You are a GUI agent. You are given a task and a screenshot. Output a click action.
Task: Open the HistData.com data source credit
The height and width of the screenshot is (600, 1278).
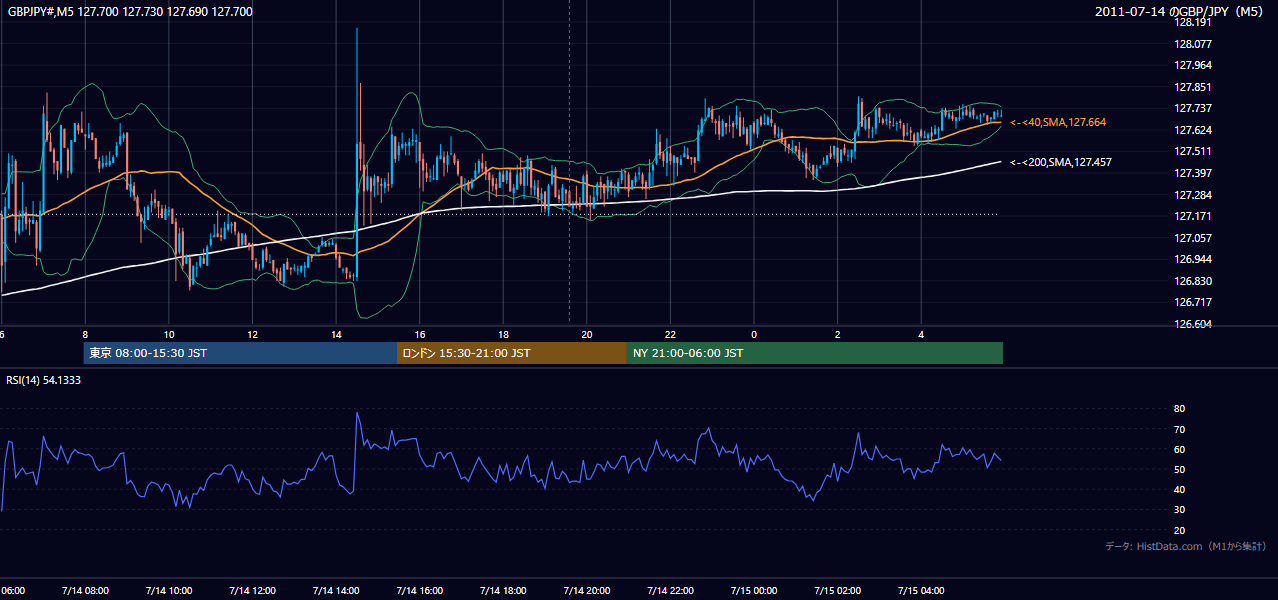click(1185, 547)
